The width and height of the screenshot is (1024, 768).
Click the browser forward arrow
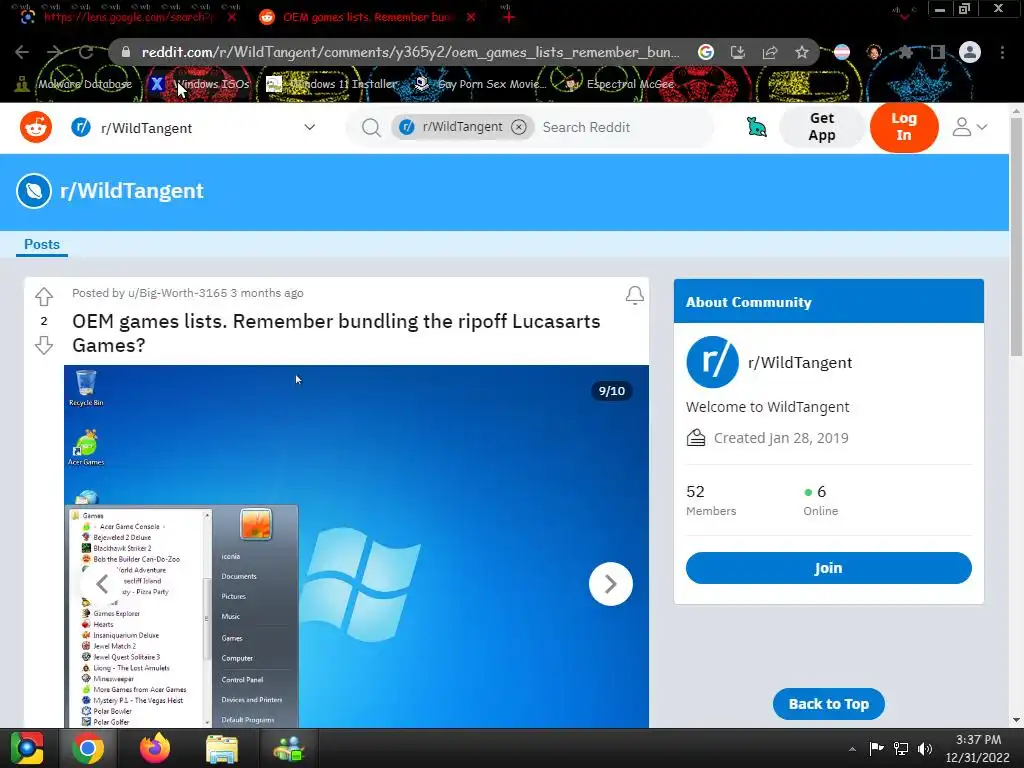[54, 52]
